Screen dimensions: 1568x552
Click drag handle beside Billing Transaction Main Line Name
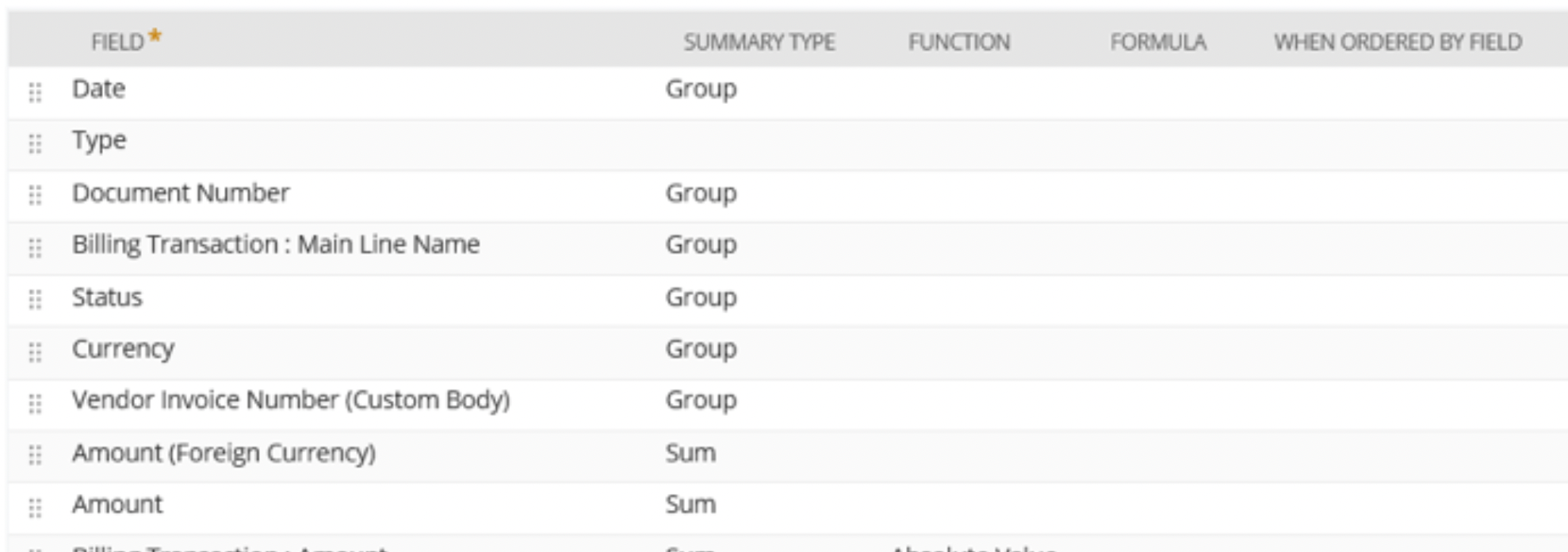(x=35, y=247)
